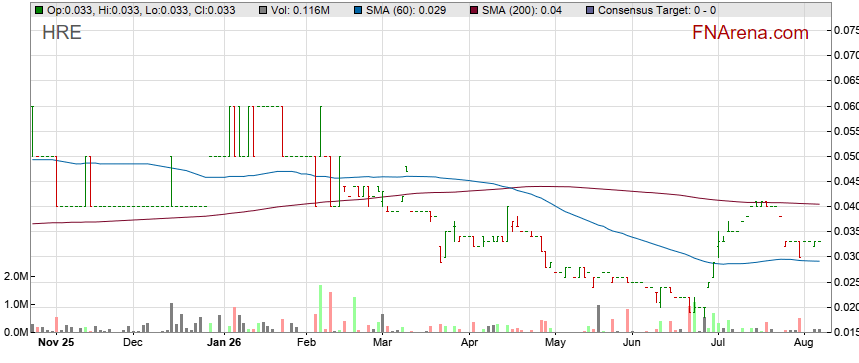Click the 0.025 price axis label
This screenshot has width=859, height=363.
pos(846,282)
